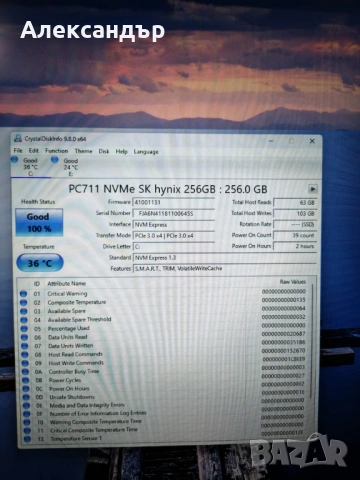Select the Data Units Written attribute name
The width and height of the screenshot is (360, 480).
click(71, 346)
